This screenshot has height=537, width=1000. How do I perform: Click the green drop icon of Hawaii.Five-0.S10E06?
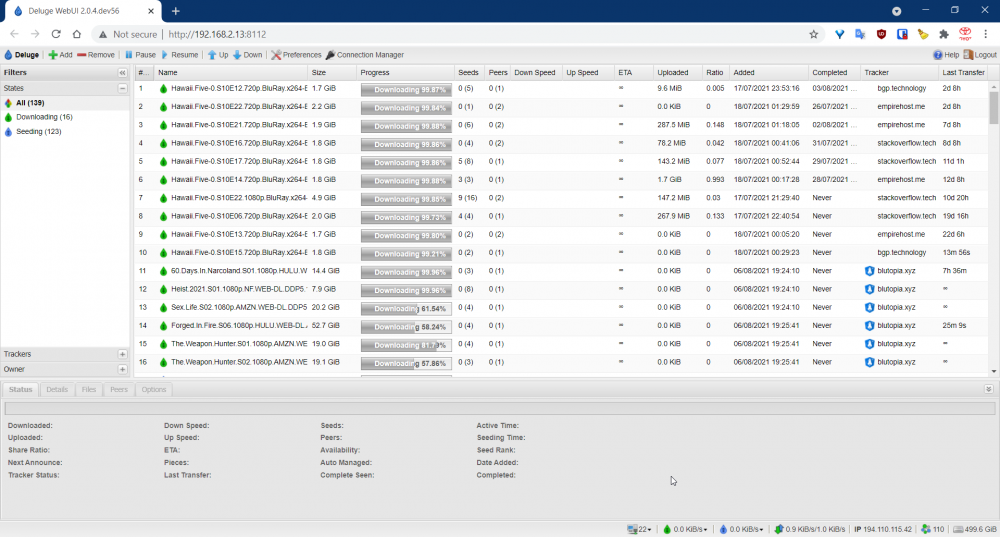click(x=163, y=217)
